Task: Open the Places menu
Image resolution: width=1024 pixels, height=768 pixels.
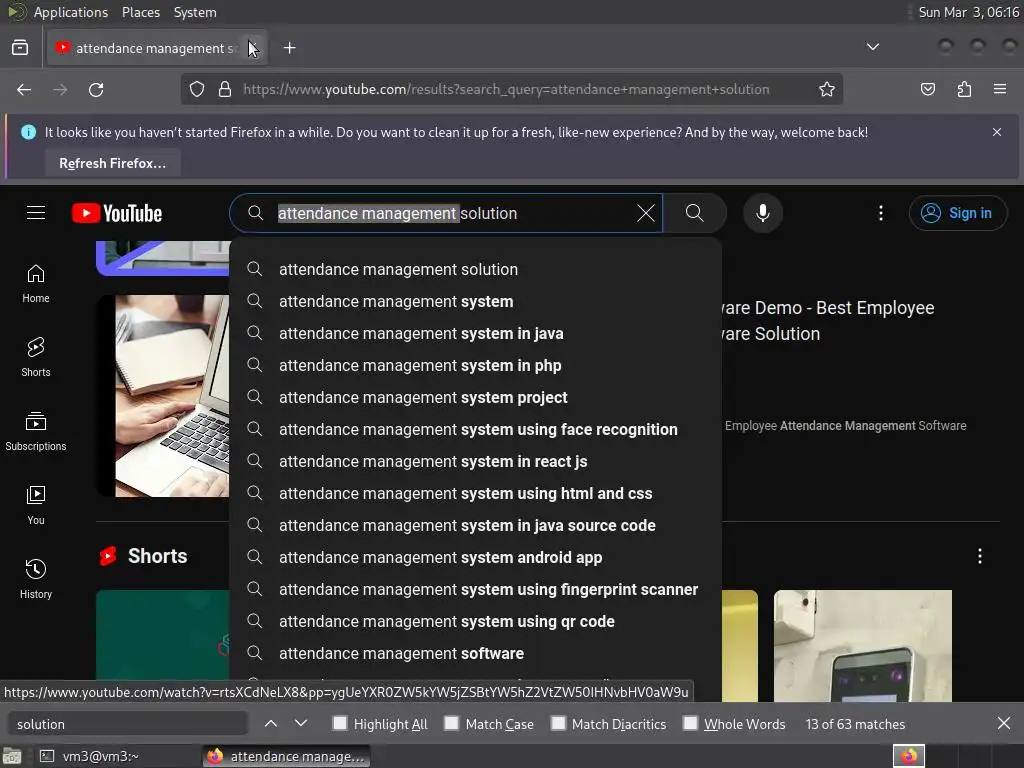Action: click(x=140, y=12)
